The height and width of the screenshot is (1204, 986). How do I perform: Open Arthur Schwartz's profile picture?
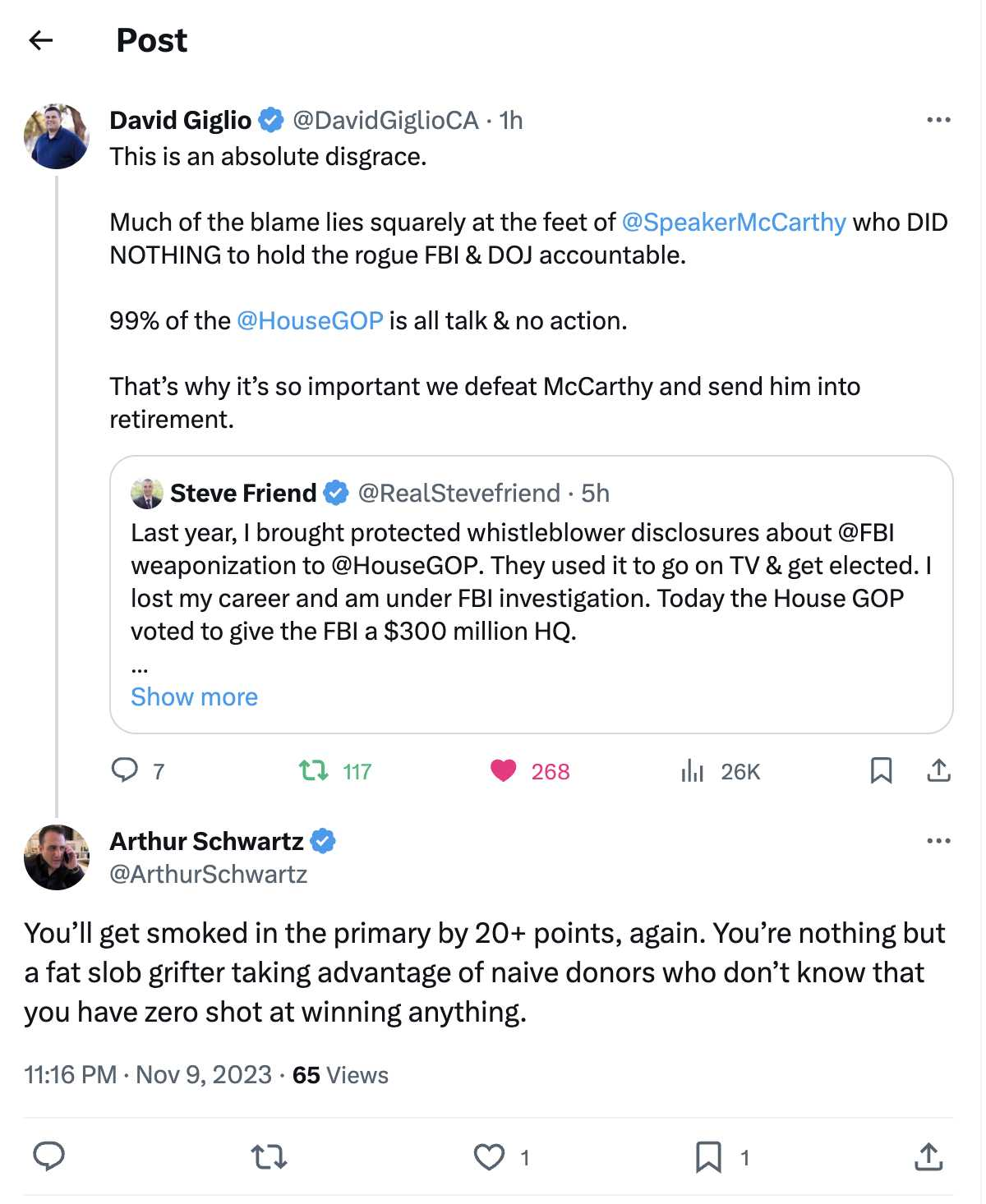(x=57, y=857)
